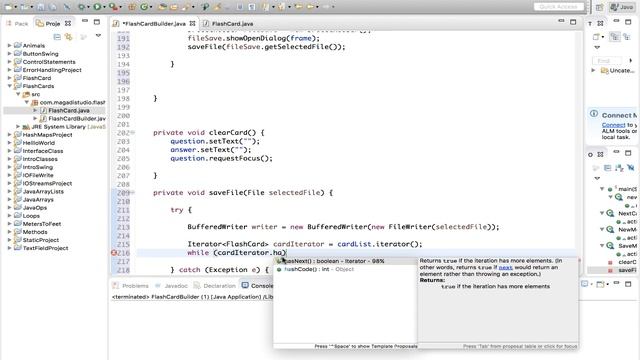The width and height of the screenshot is (640, 360).
Task: Select the TextFieldProject project
Action: click(x=45, y=248)
